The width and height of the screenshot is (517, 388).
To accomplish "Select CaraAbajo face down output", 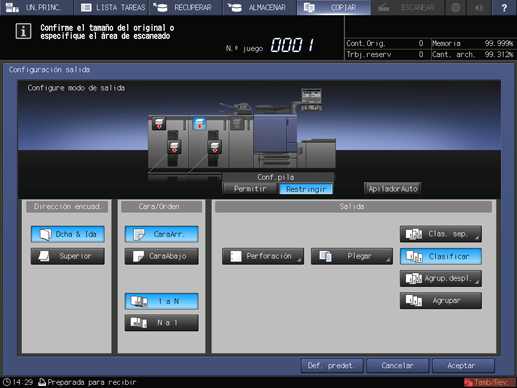I will [x=162, y=256].
